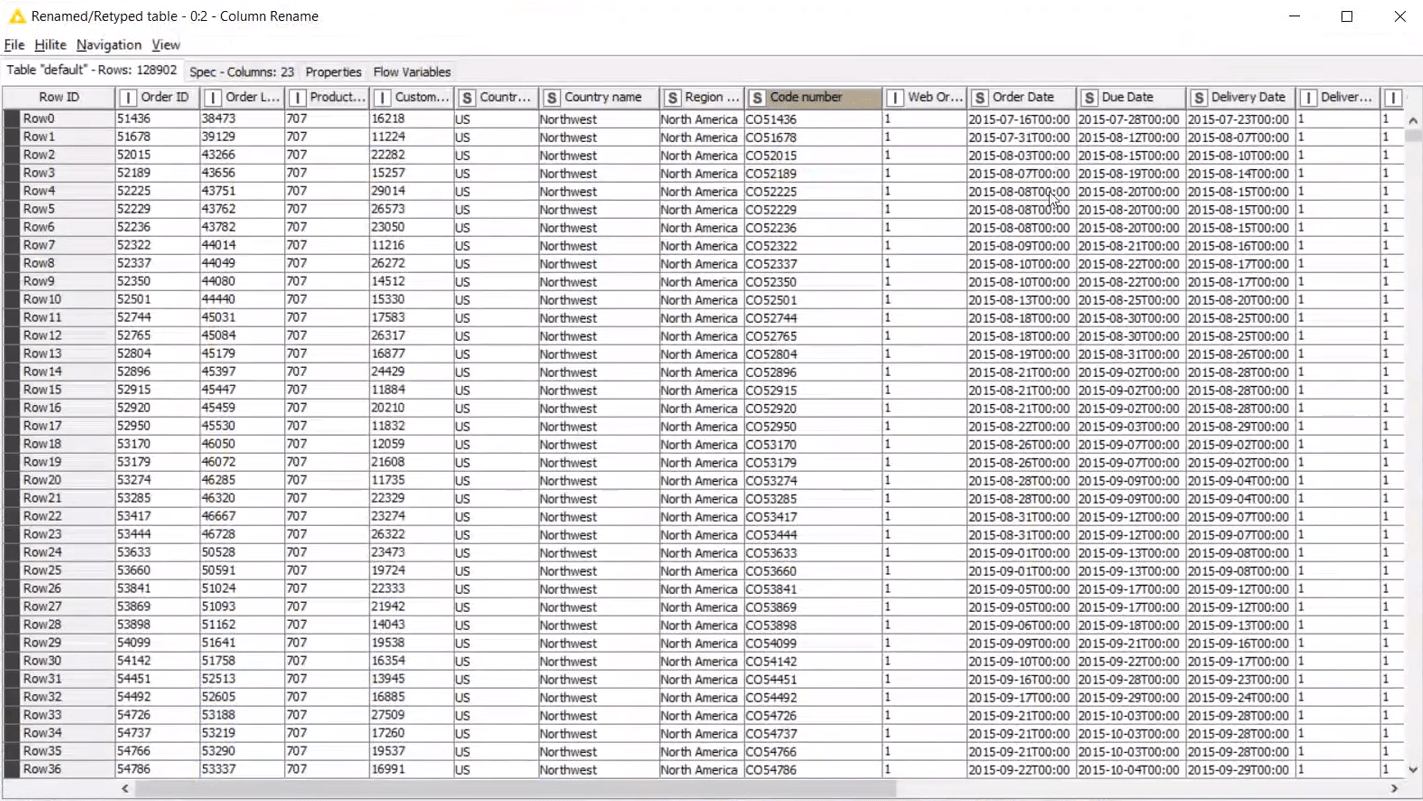Open the Hilite menu
Viewport: 1423px width, 801px height.
click(x=50, y=45)
